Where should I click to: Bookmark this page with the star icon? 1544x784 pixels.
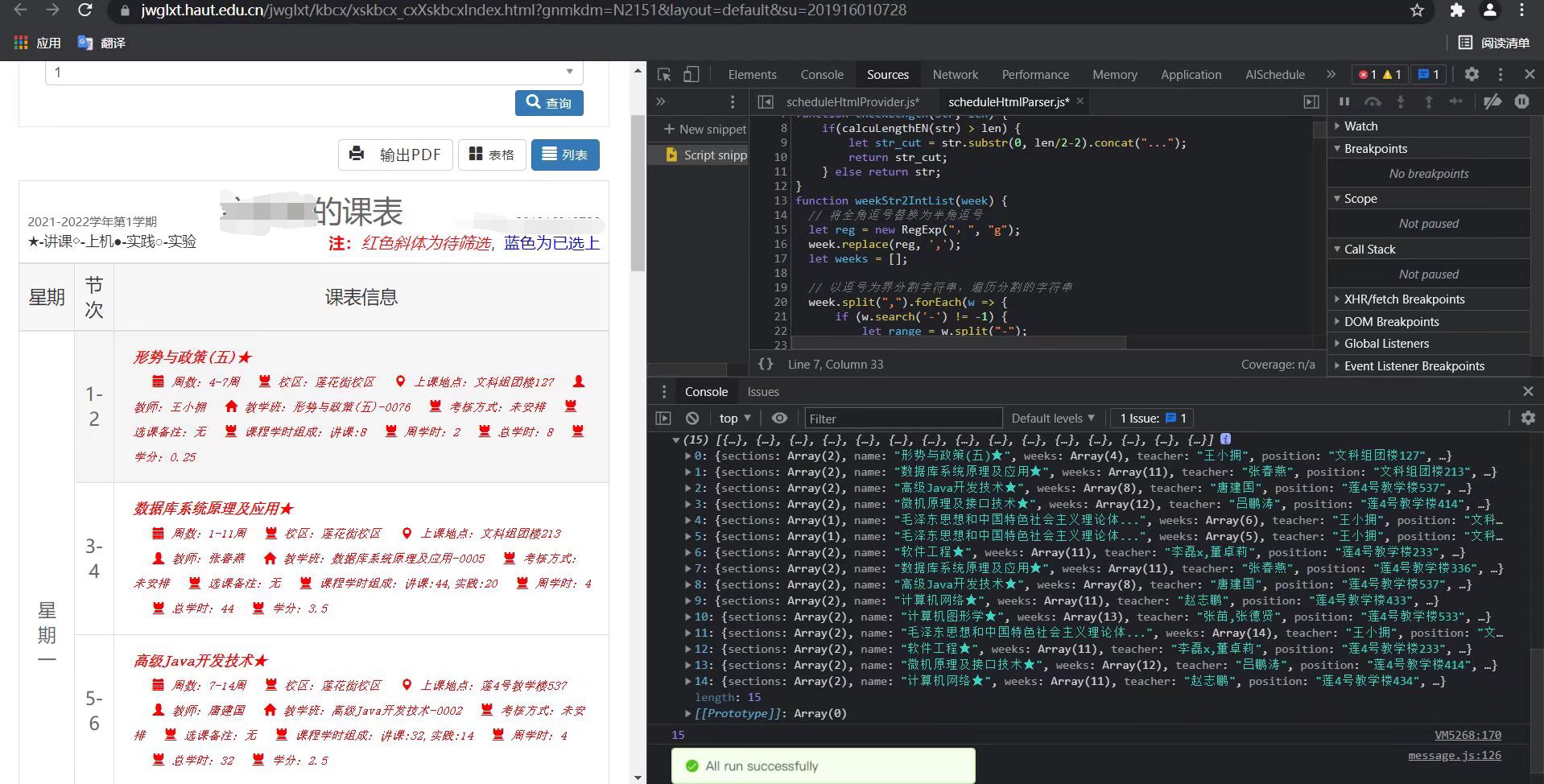tap(1418, 10)
